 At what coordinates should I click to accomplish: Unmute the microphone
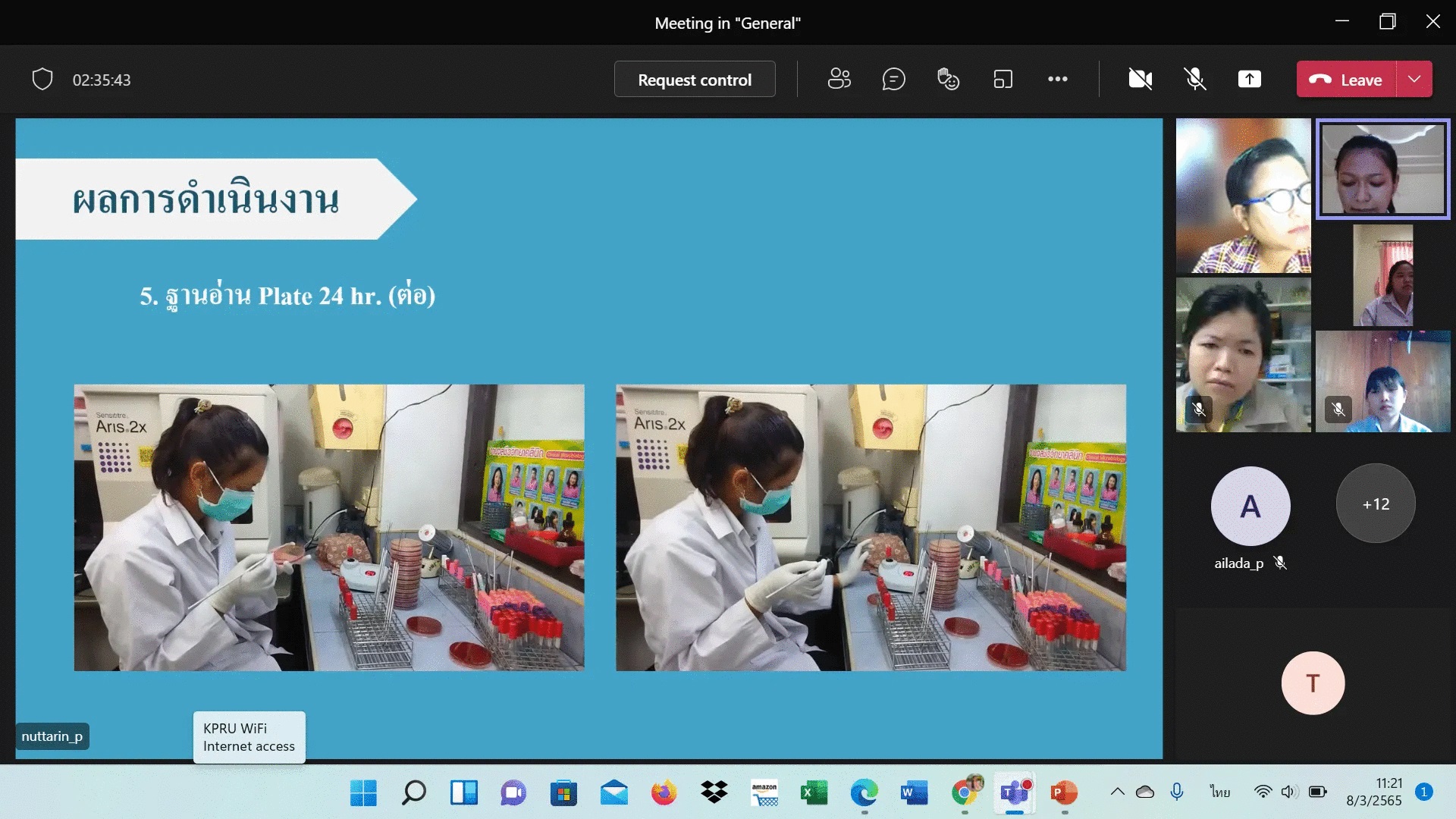tap(1195, 79)
